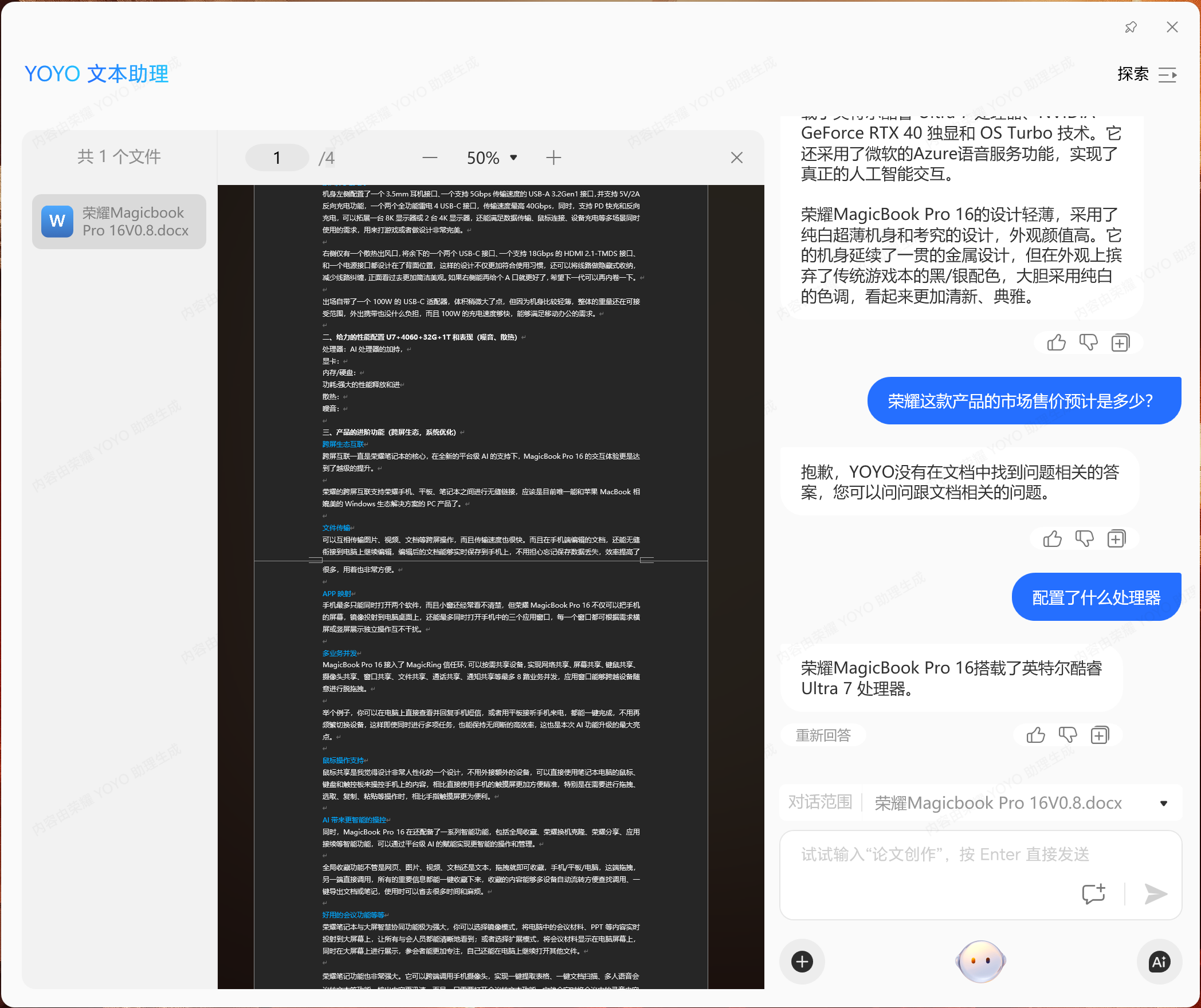Click the 共 1 个文件 label
This screenshot has width=1201, height=1008.
119,156
